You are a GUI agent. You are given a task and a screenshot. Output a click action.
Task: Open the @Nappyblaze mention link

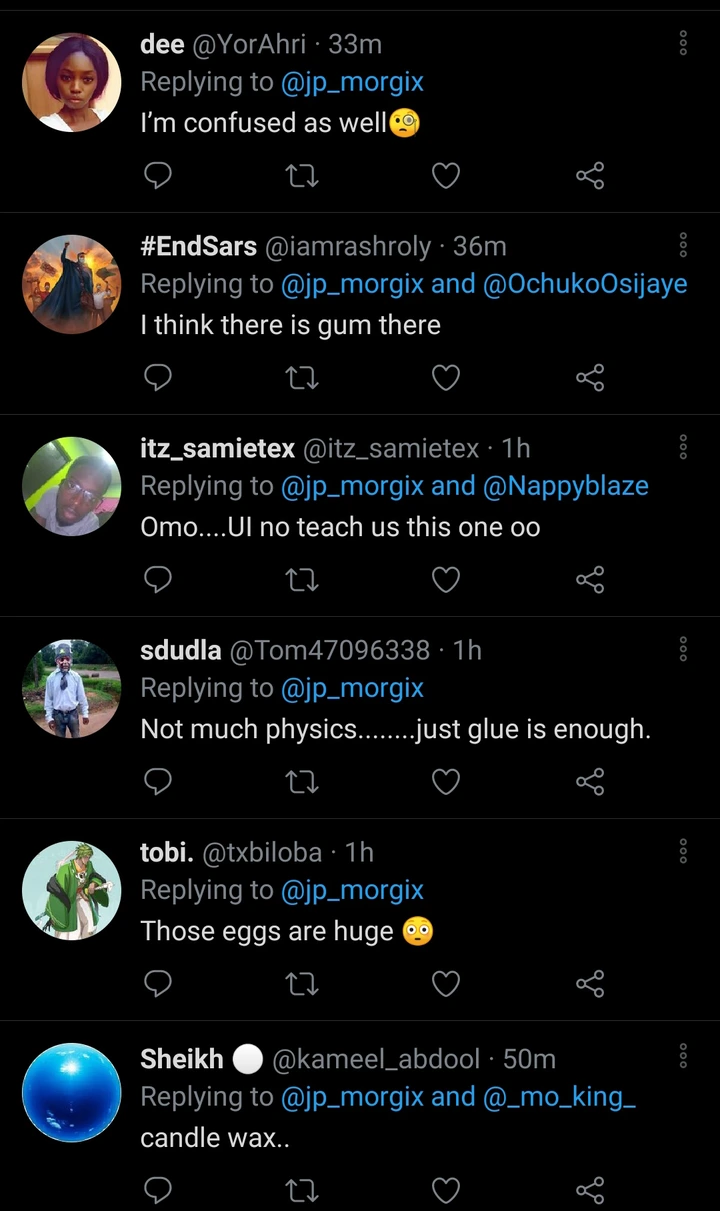coord(566,486)
